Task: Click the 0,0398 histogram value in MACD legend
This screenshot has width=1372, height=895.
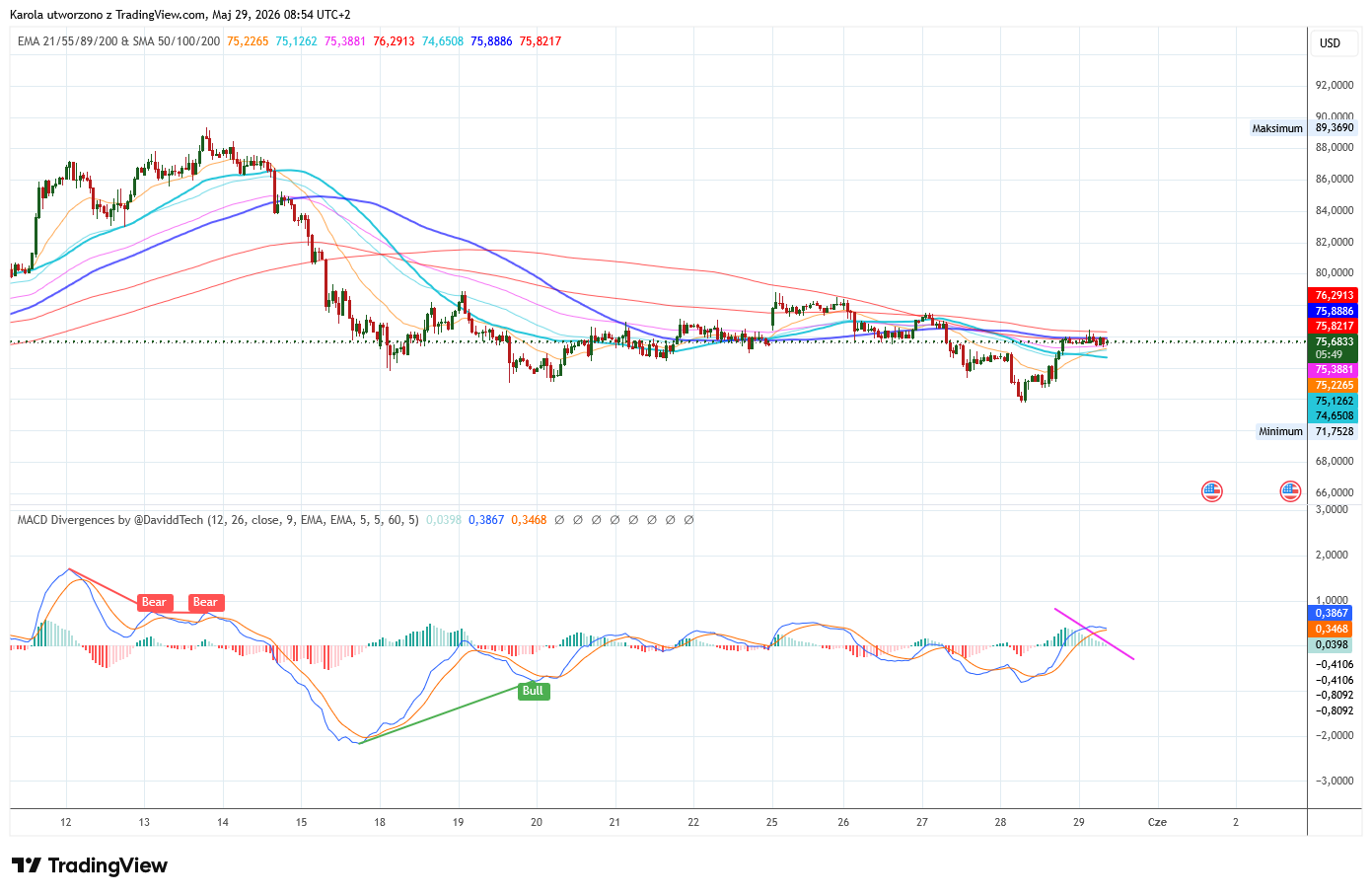Action: (444, 520)
